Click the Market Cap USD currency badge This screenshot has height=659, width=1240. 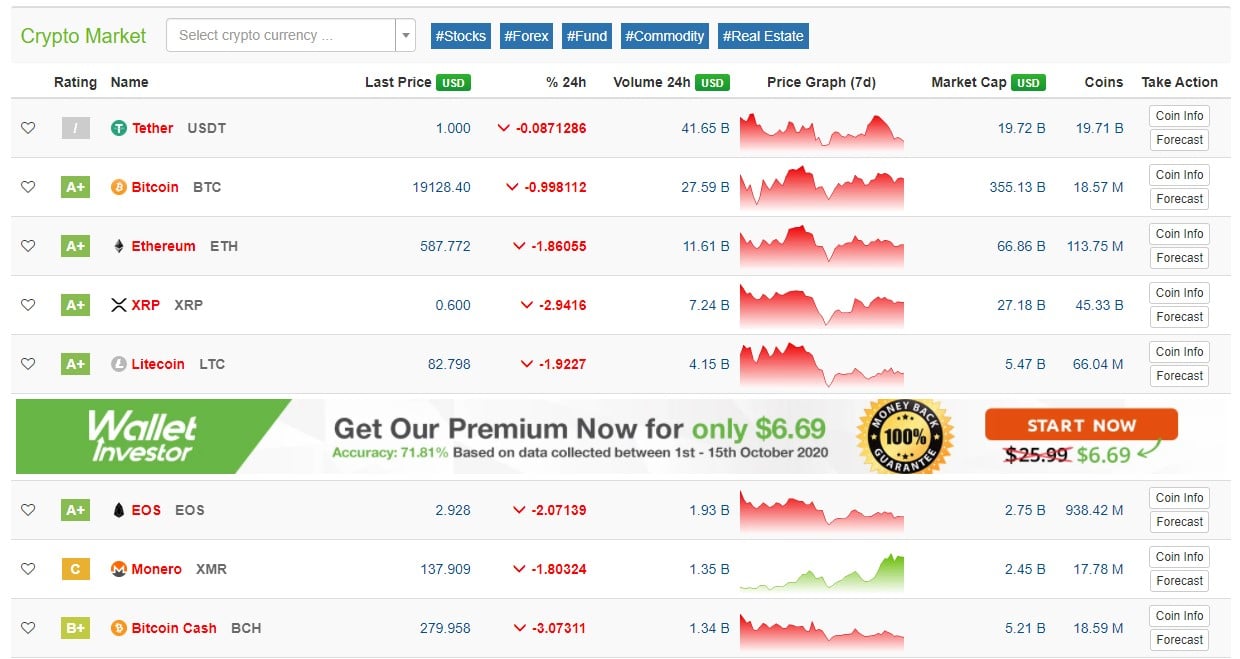tap(1028, 83)
